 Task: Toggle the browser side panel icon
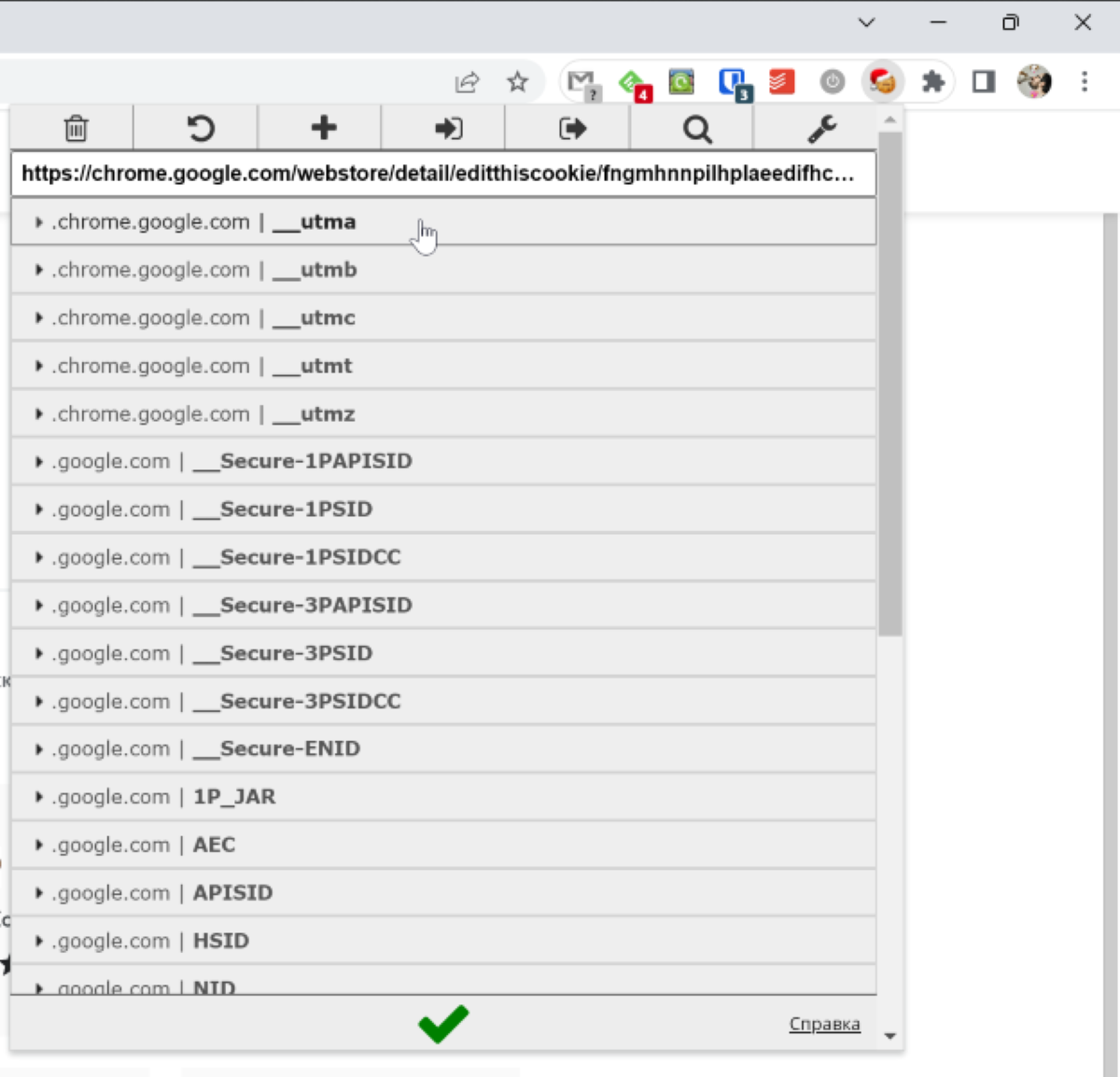tap(983, 82)
